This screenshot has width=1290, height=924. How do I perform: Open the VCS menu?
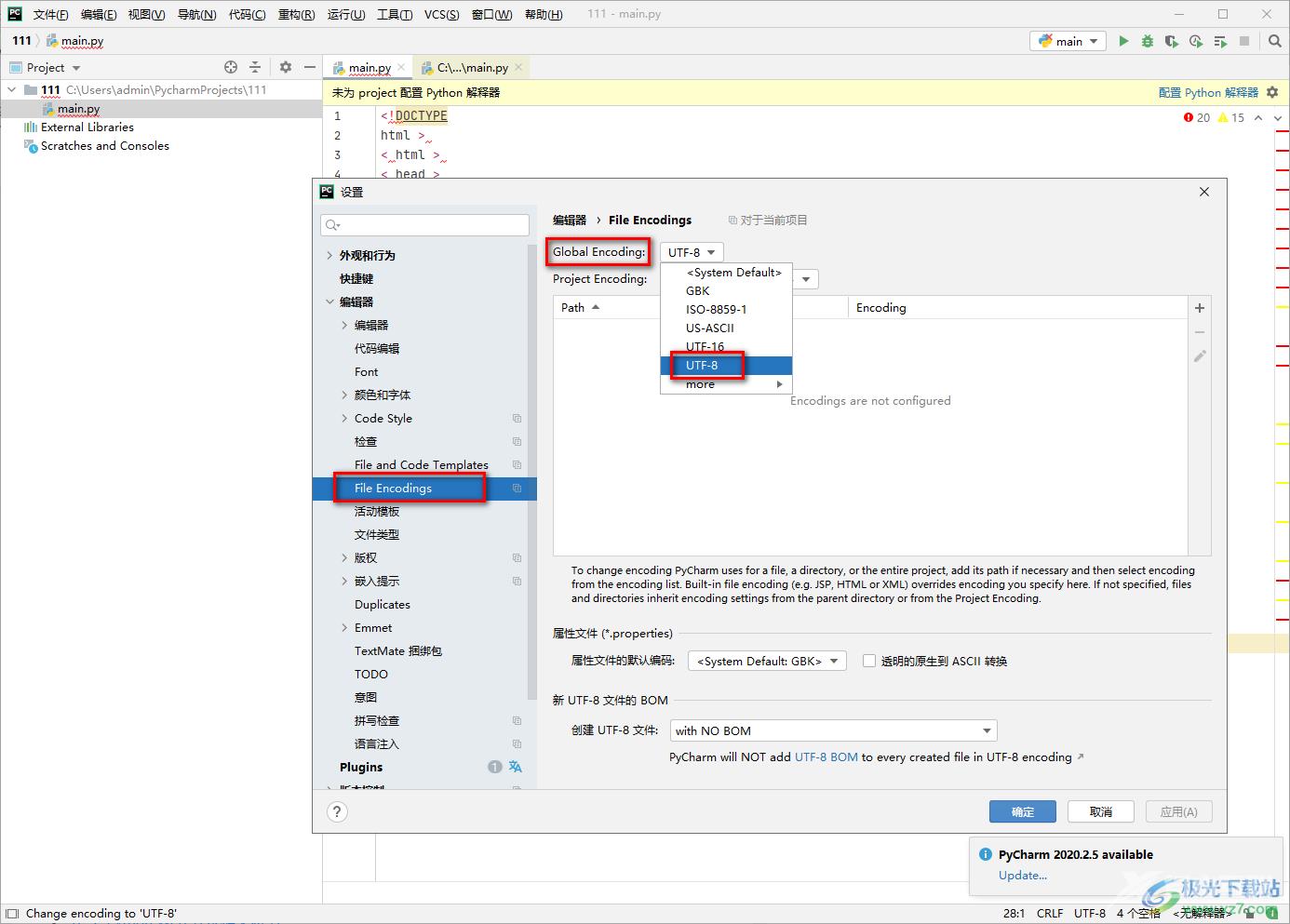[x=441, y=14]
